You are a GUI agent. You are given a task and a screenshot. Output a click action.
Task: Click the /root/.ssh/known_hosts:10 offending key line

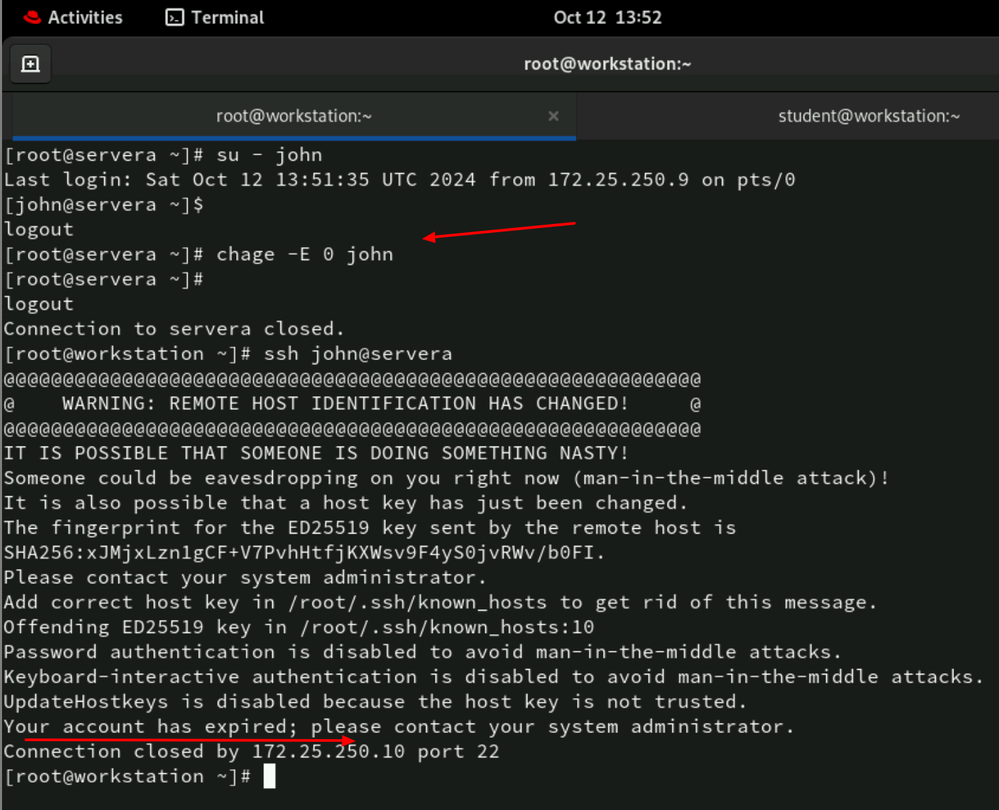pos(299,627)
